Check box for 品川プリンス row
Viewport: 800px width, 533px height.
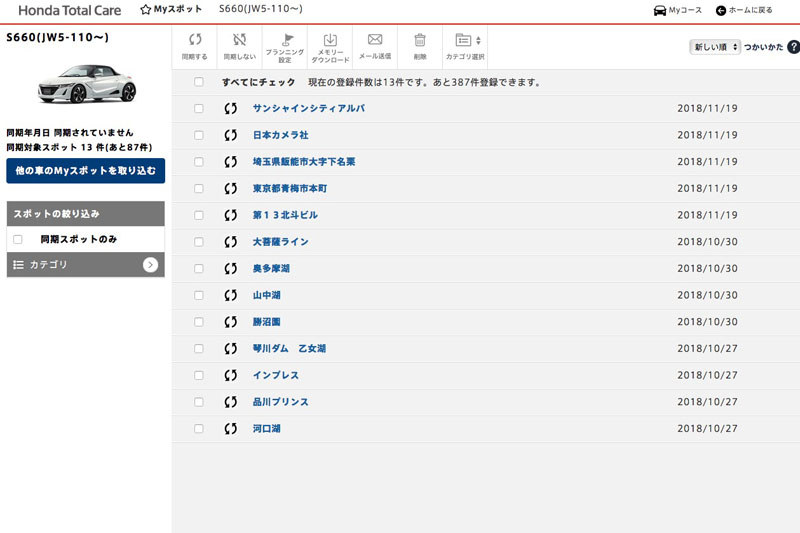click(198, 402)
